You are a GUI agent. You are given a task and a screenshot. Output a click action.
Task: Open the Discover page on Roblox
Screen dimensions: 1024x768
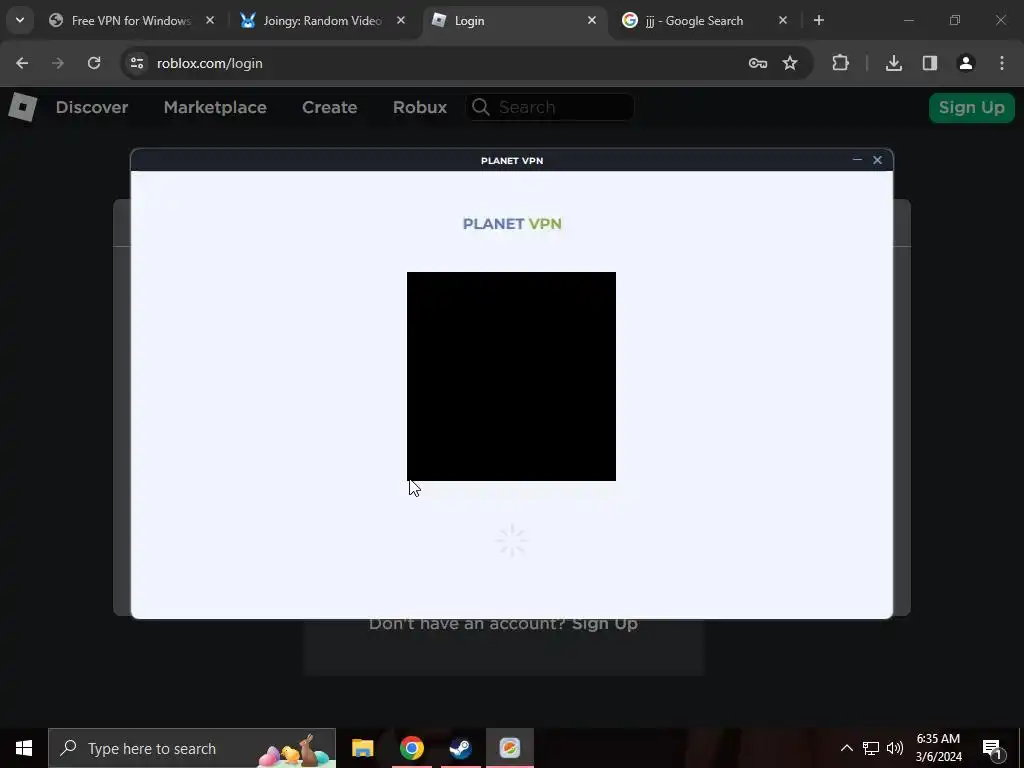tap(91, 107)
